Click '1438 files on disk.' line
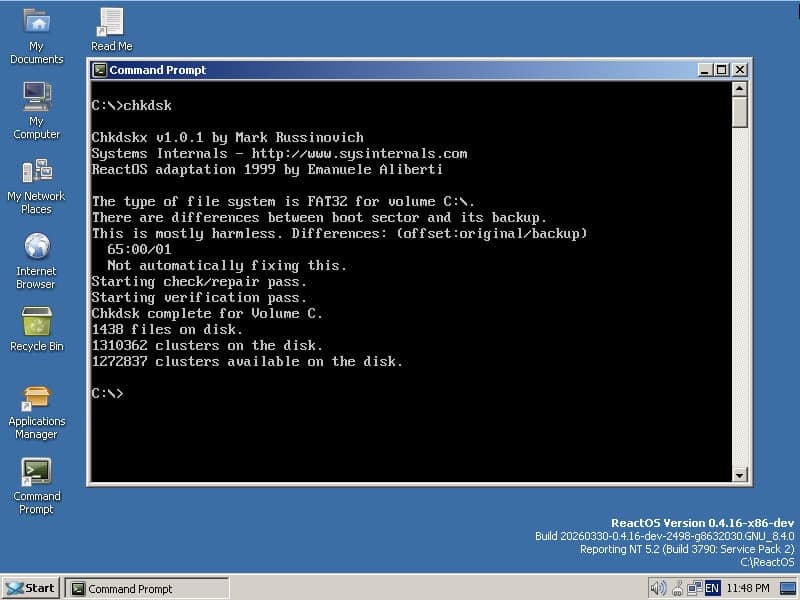 pos(167,330)
